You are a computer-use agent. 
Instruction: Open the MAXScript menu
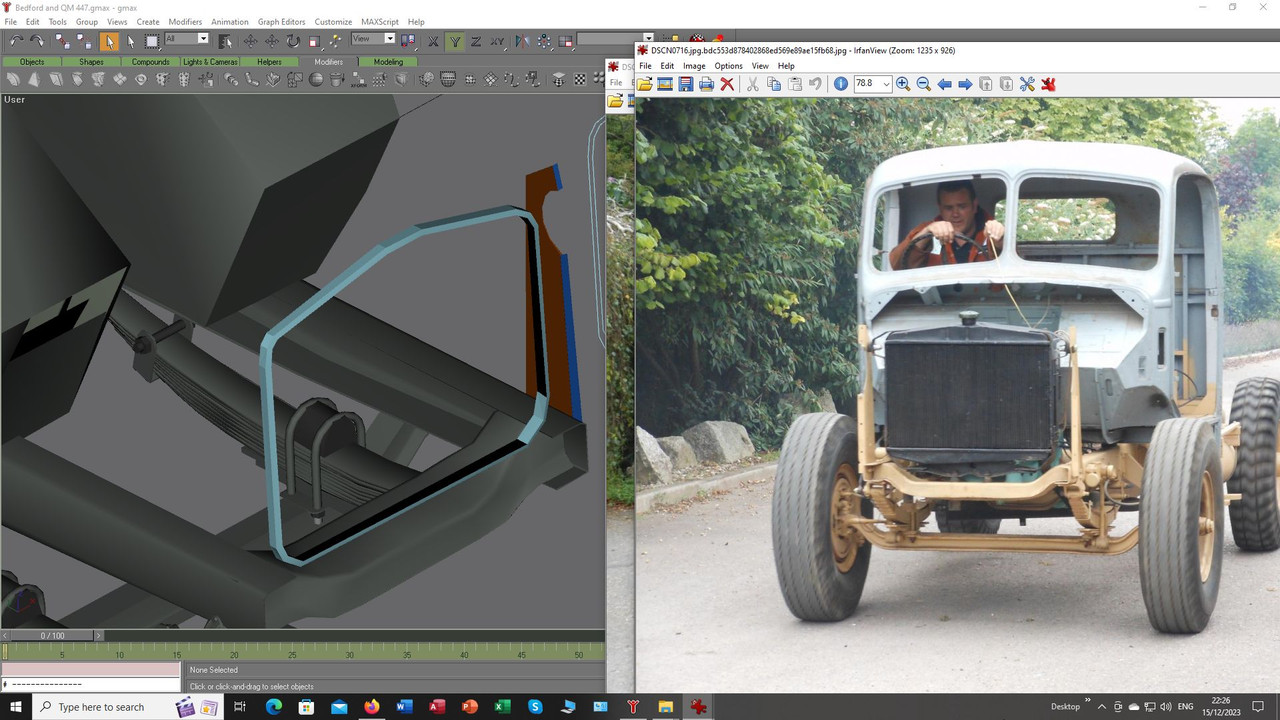[x=378, y=21]
